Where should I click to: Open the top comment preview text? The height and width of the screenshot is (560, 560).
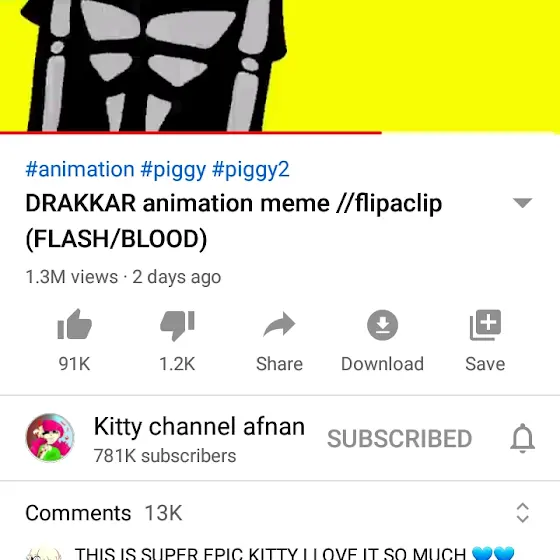[x=294, y=553]
